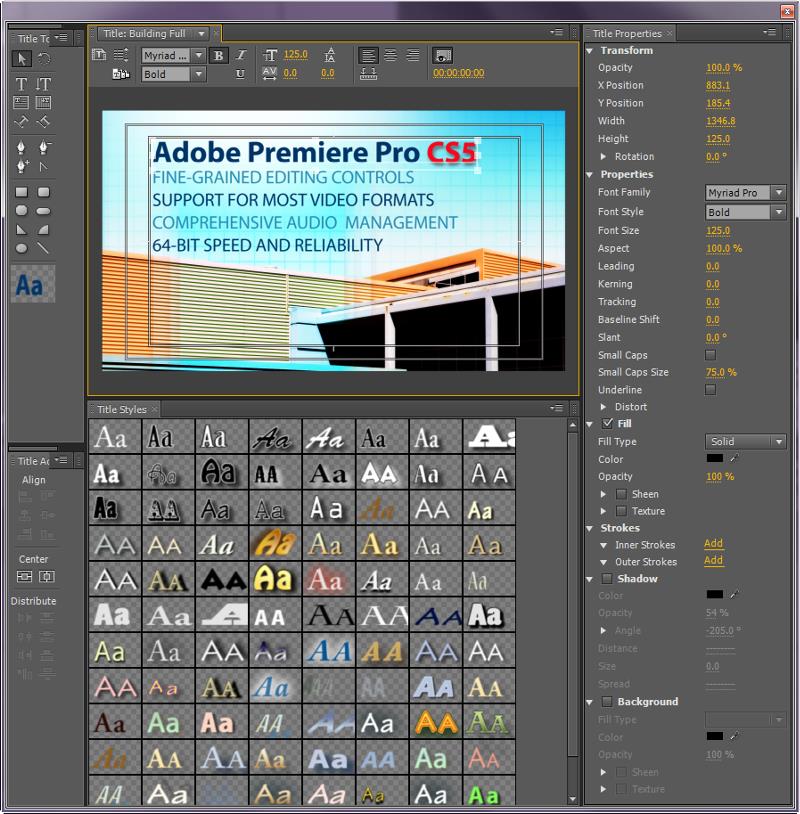This screenshot has width=800, height=814.
Task: Enable the Sheen checkbox under Fill
Action: tap(621, 494)
